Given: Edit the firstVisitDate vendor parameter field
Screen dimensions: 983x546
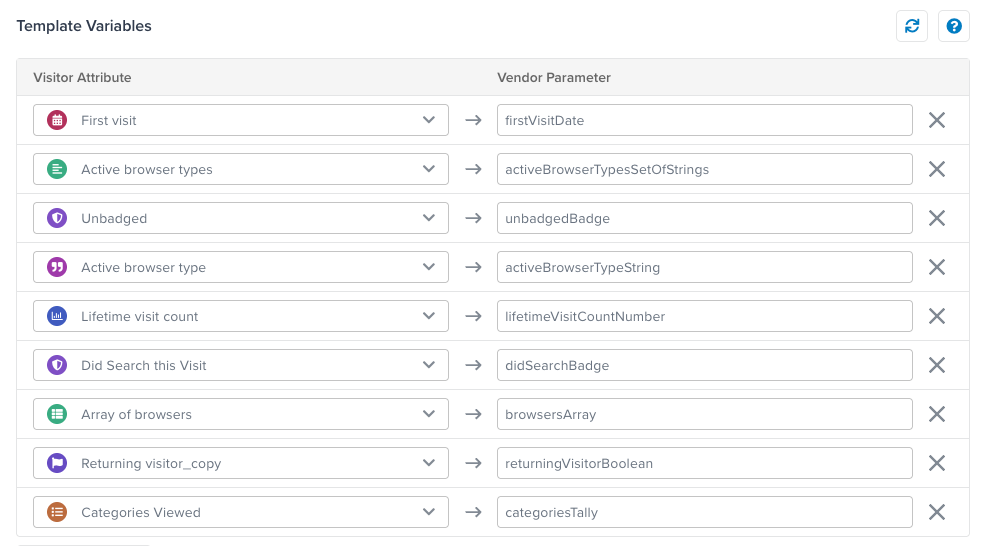Looking at the screenshot, I should click(x=705, y=120).
